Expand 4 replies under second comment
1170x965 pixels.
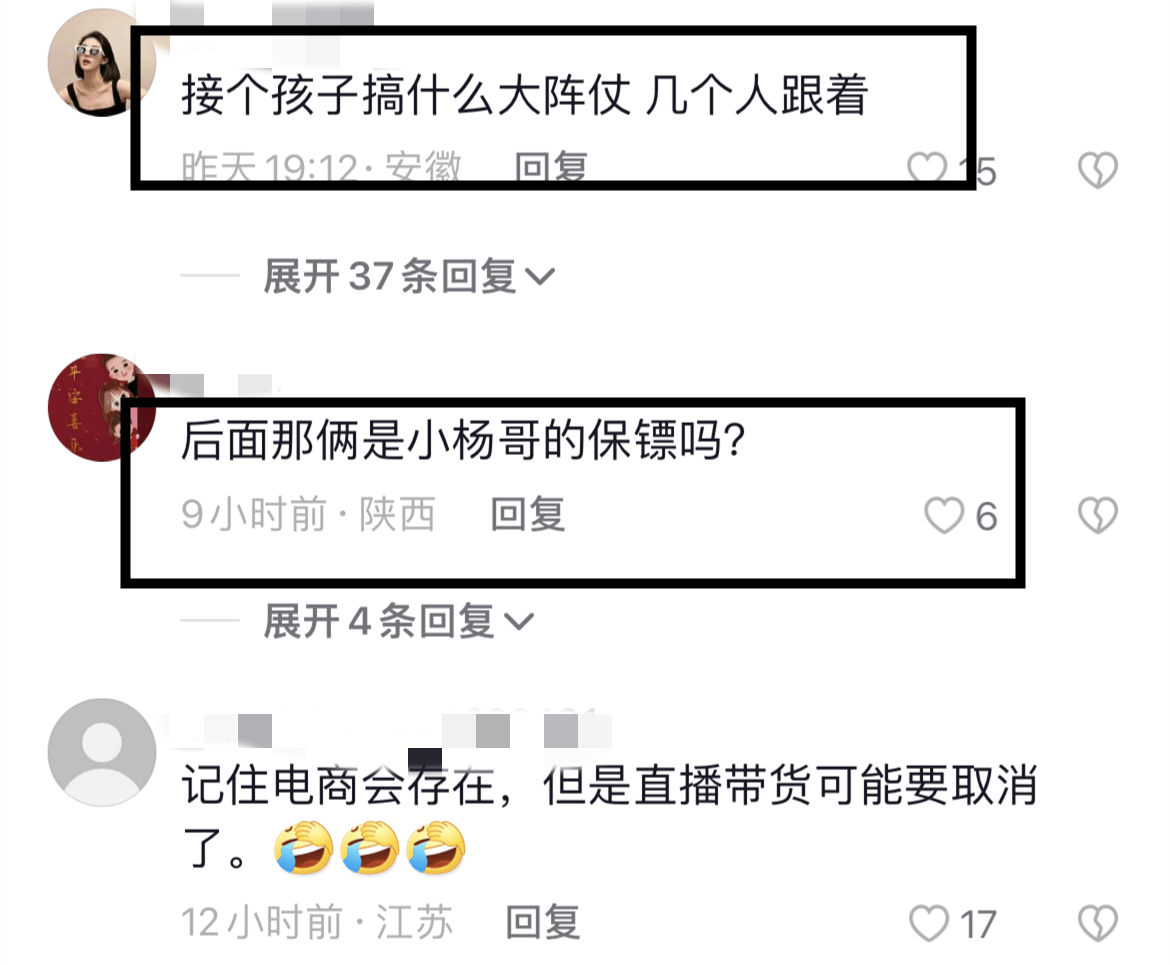(x=398, y=621)
